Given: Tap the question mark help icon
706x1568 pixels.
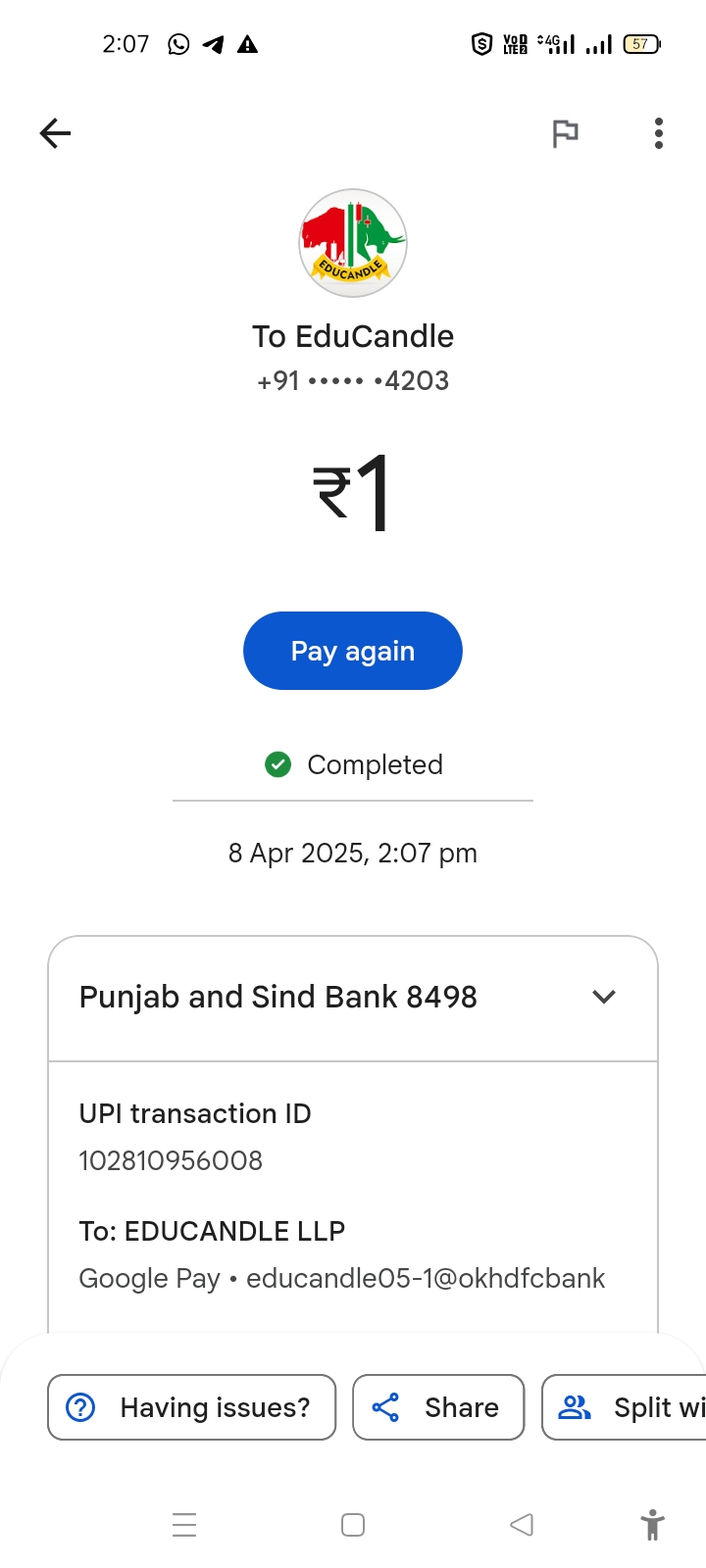Looking at the screenshot, I should coord(80,1407).
